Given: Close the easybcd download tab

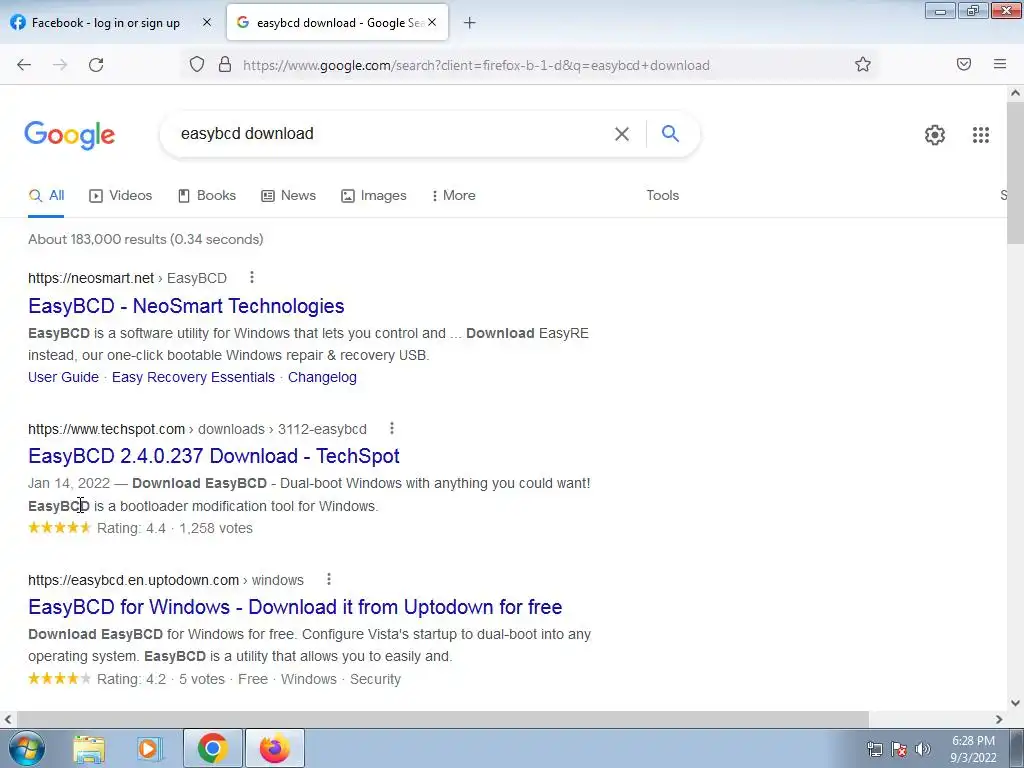Looking at the screenshot, I should pyautogui.click(x=432, y=22).
